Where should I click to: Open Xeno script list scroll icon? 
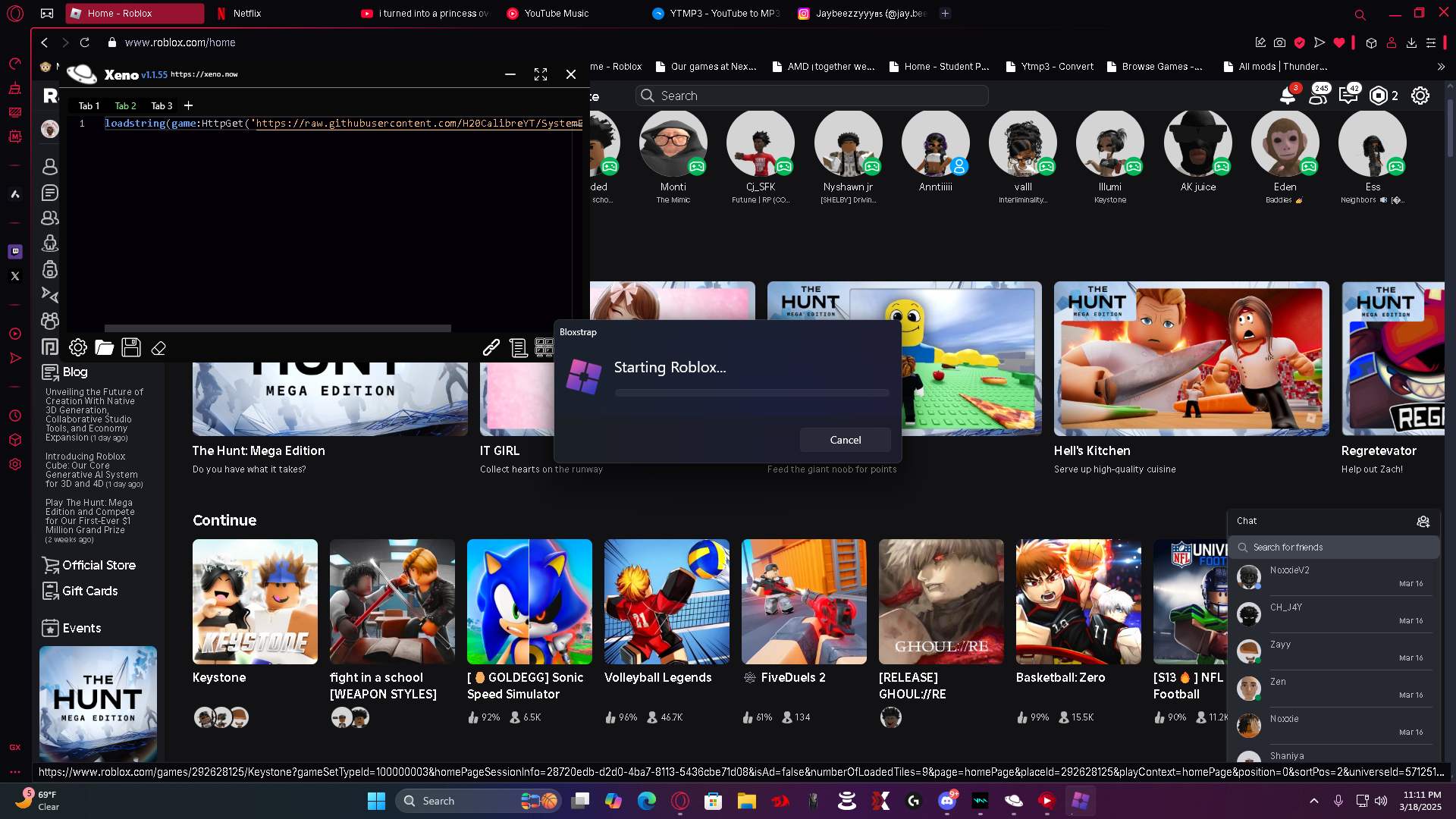pos(519,348)
